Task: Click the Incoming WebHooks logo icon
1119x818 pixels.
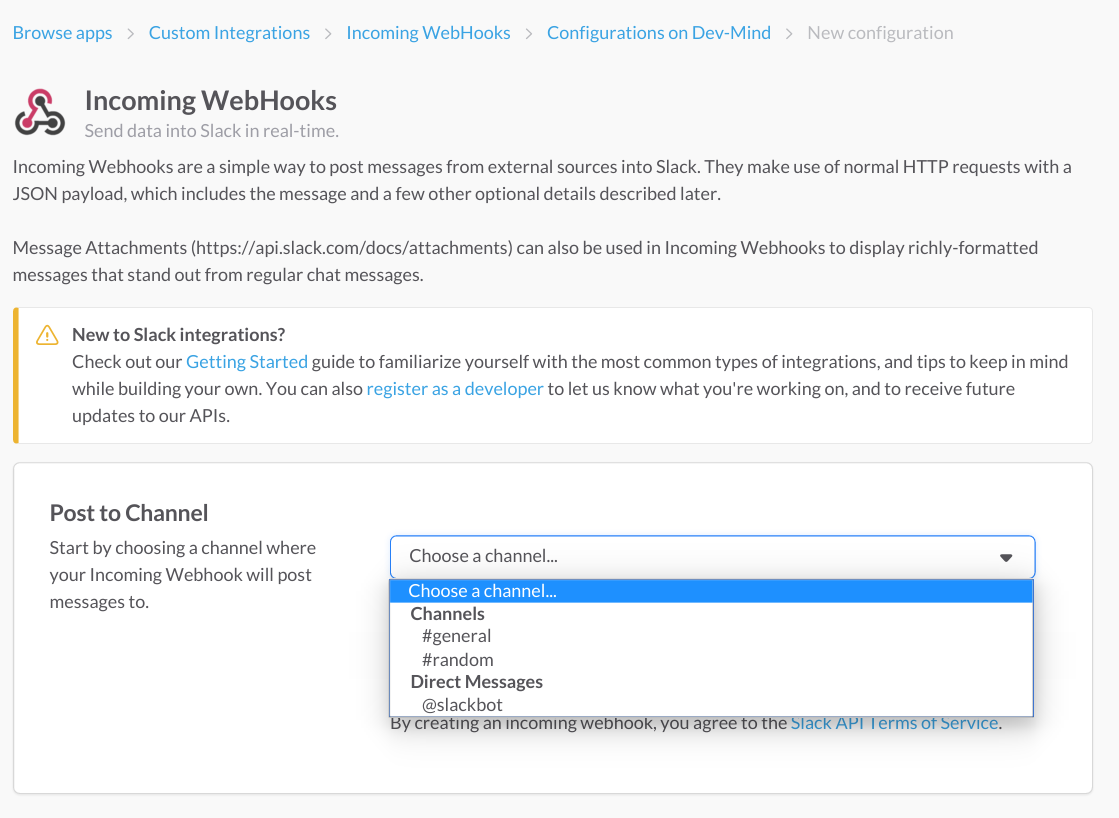Action: pyautogui.click(x=40, y=112)
